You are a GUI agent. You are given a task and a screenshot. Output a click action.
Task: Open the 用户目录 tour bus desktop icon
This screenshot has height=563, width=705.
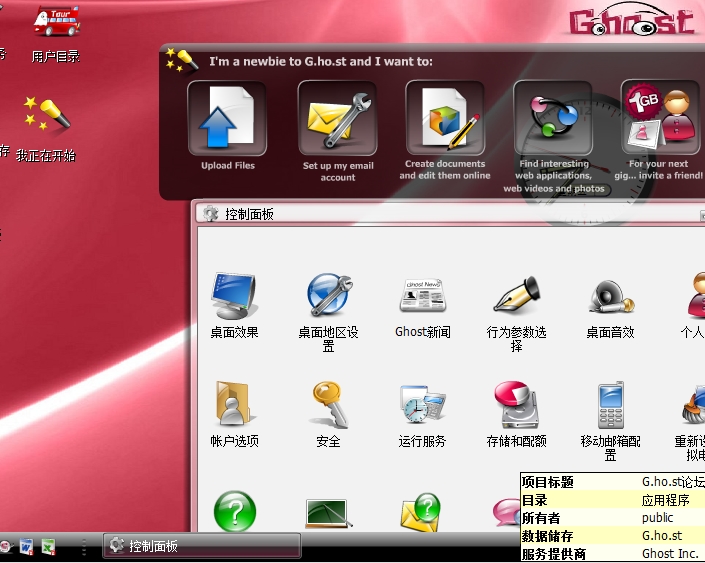pos(56,22)
